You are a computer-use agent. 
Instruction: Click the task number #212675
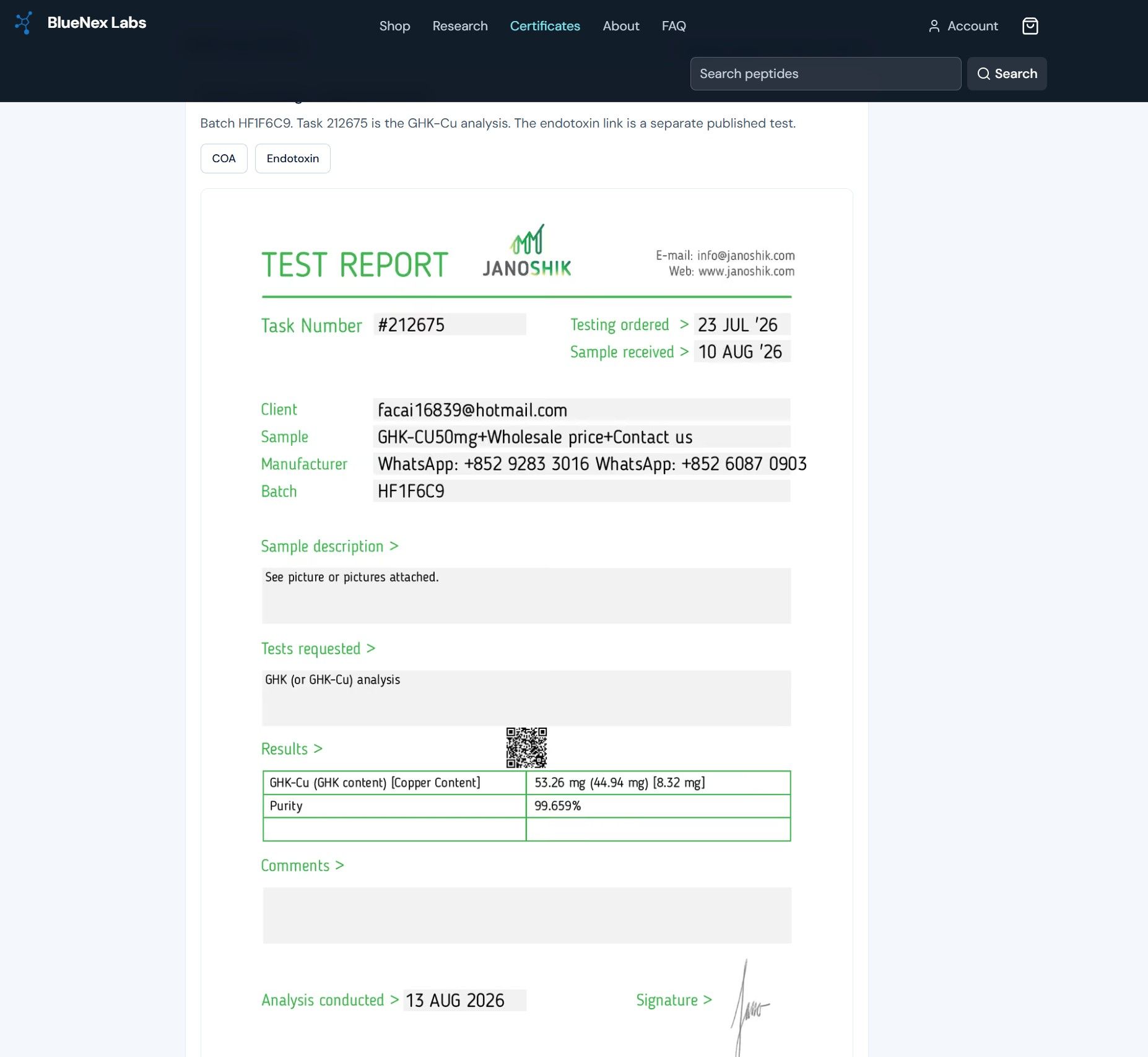(x=411, y=325)
